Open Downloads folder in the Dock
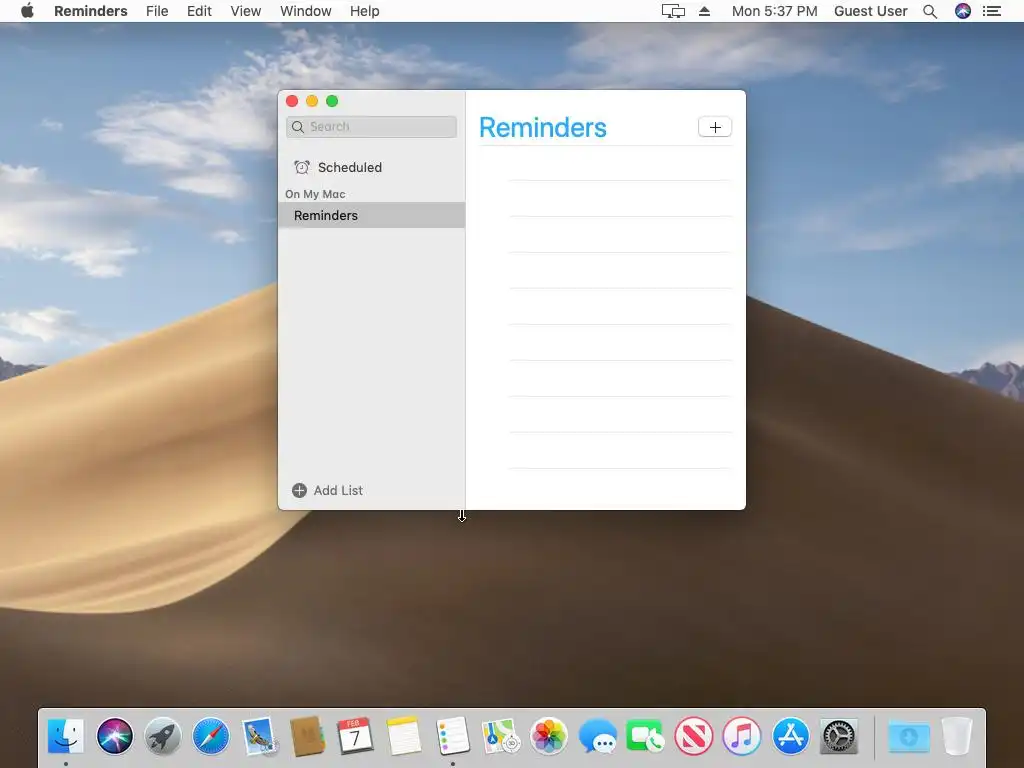The height and width of the screenshot is (768, 1024). (908, 736)
